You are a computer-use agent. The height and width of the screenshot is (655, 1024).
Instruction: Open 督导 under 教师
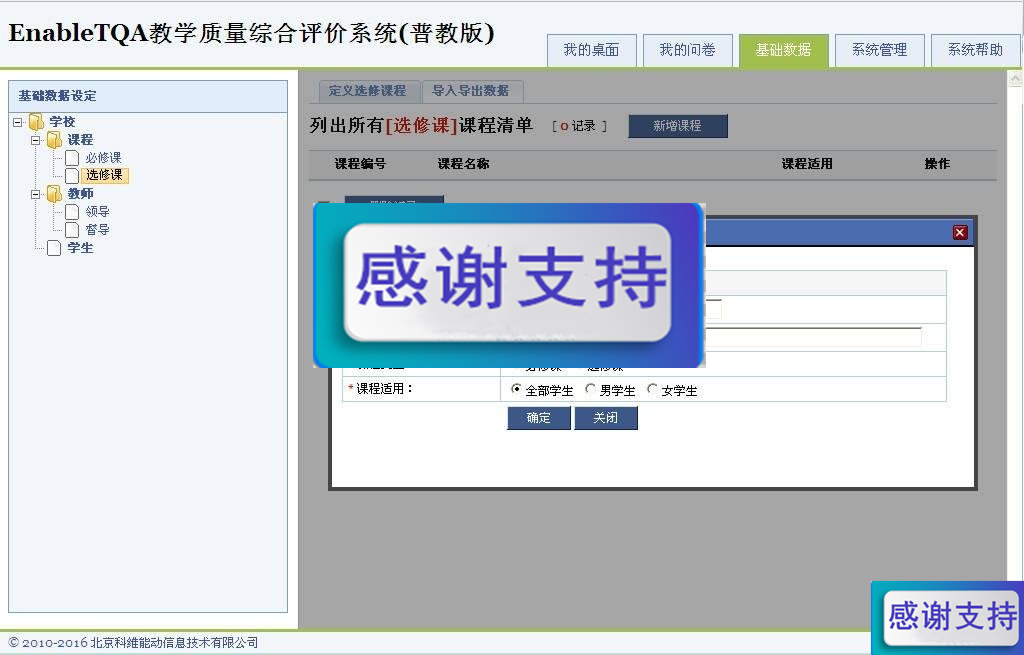[97, 230]
